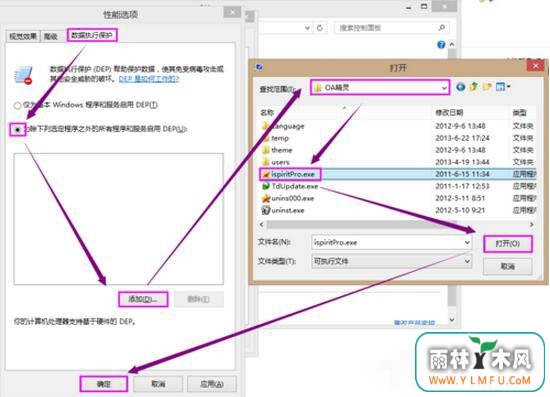Select the Windows programs only DEP radio button
Viewport: 550px width, 397px height.
click(17, 105)
